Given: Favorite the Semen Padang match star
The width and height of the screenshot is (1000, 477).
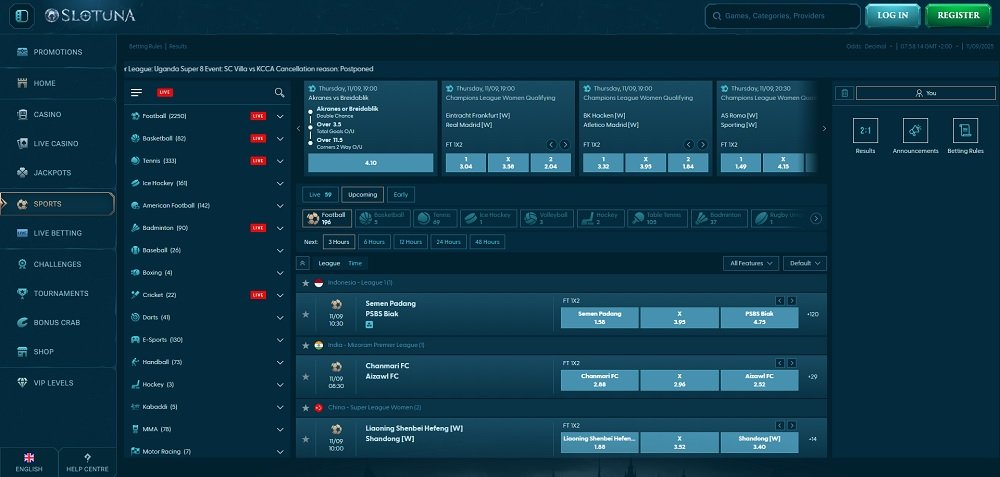Looking at the screenshot, I should tap(305, 314).
